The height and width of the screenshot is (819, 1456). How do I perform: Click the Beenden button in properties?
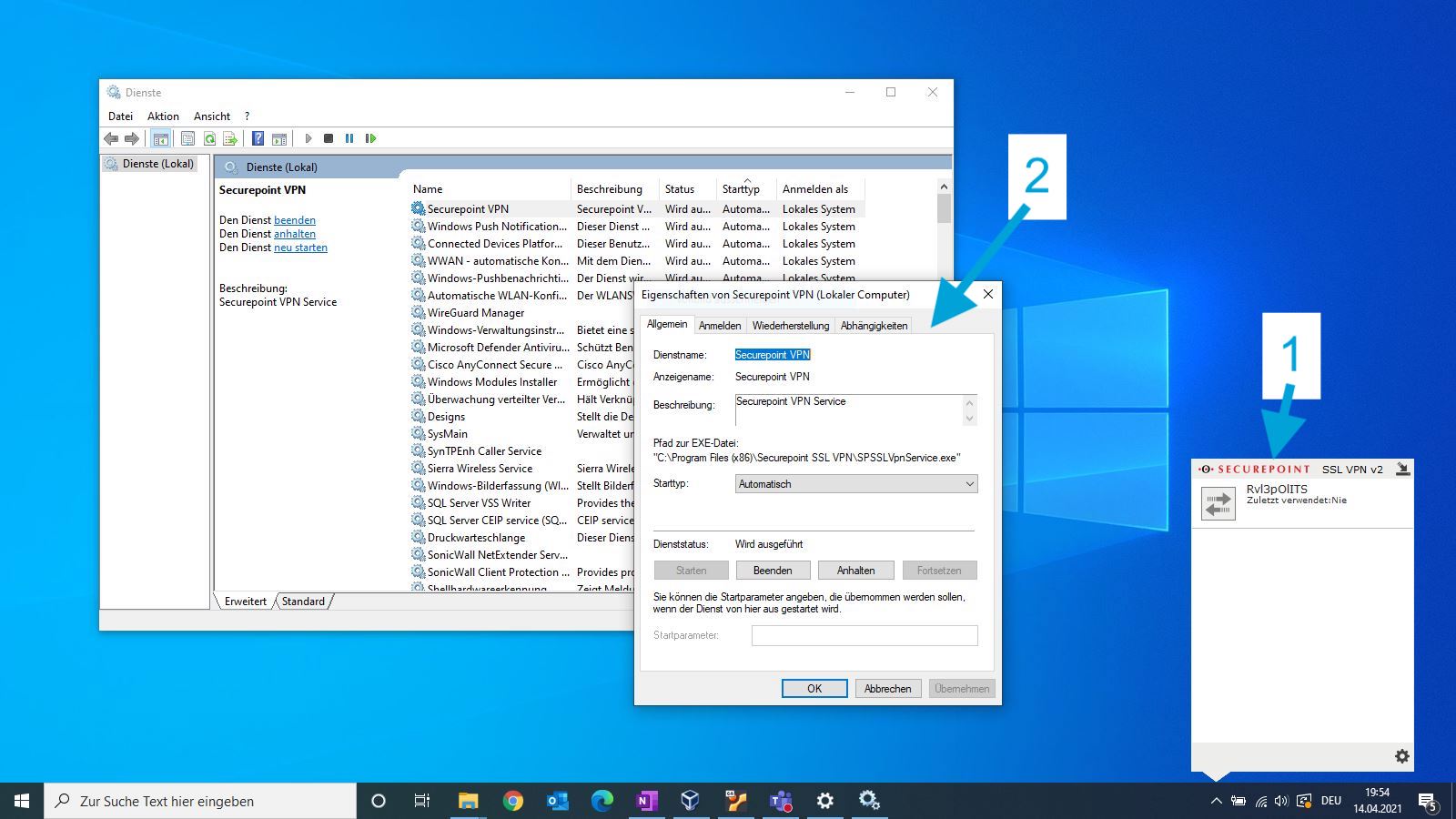[x=772, y=571]
